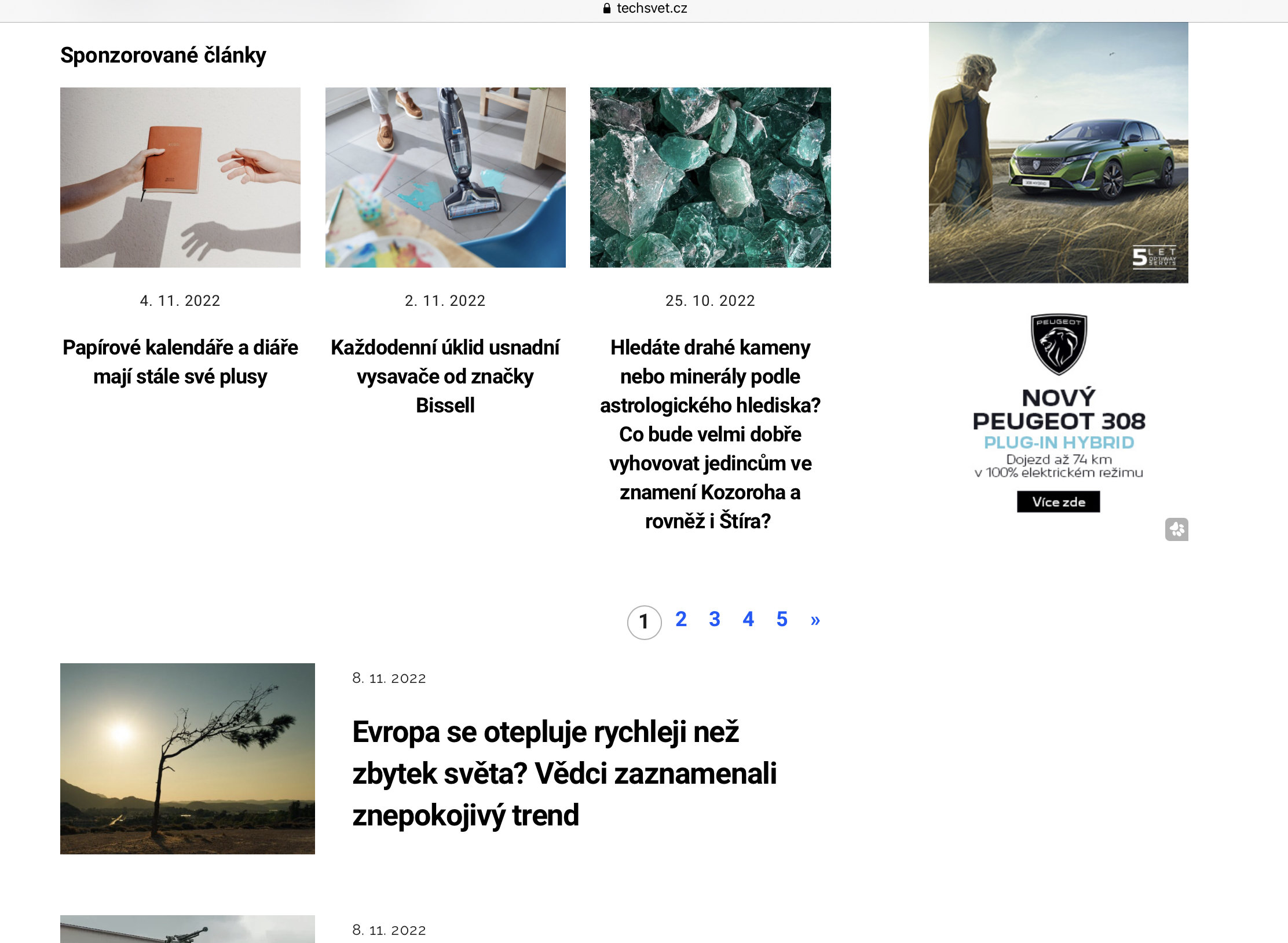1288x943 pixels.
Task: Open Hledáte drahé kameny article headline
Action: click(x=710, y=434)
